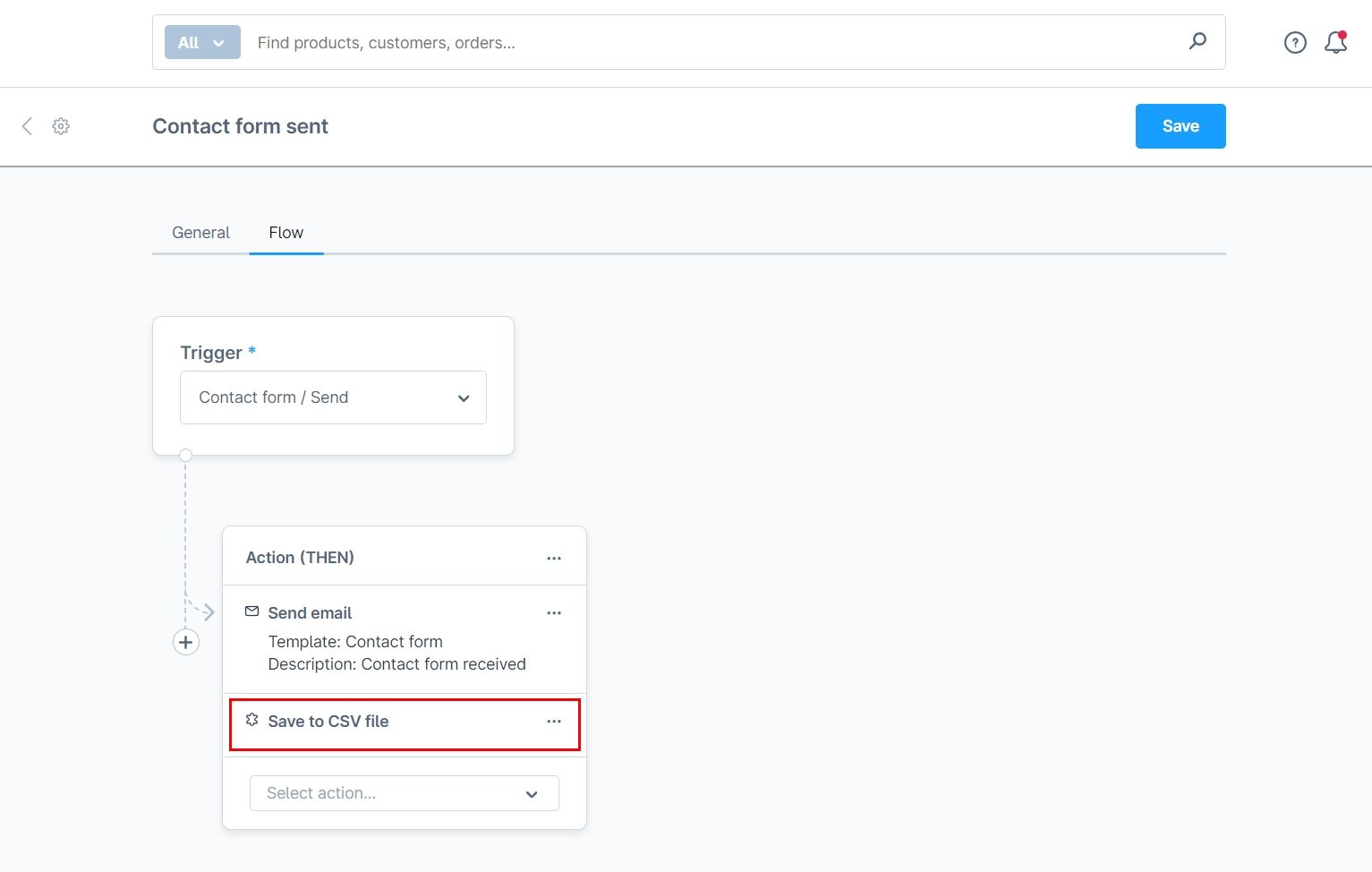Open Save to CSV file three-dot menu
The height and width of the screenshot is (872, 1372).
[x=554, y=722]
